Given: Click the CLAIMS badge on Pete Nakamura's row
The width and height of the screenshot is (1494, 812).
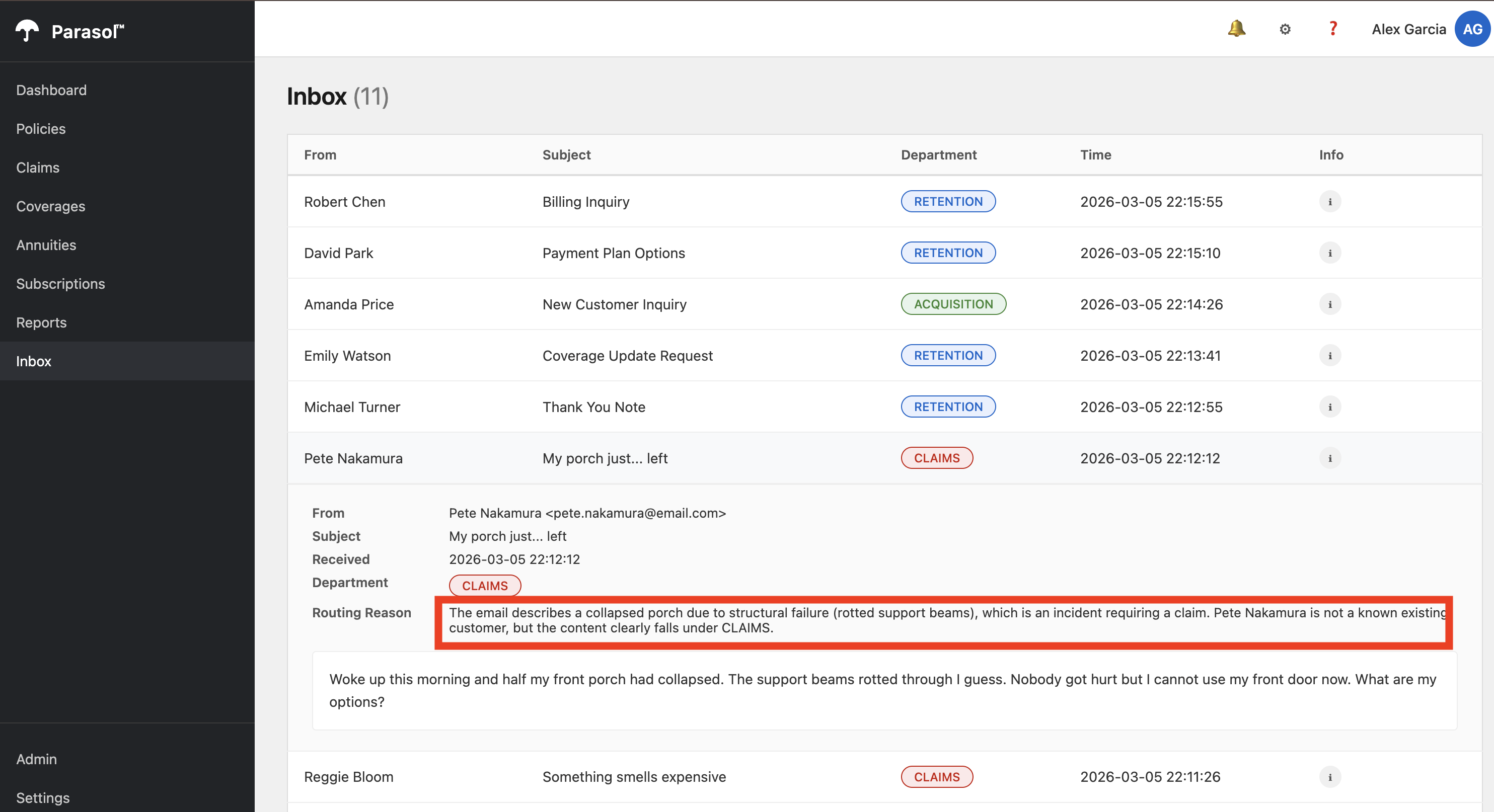Looking at the screenshot, I should pyautogui.click(x=937, y=458).
